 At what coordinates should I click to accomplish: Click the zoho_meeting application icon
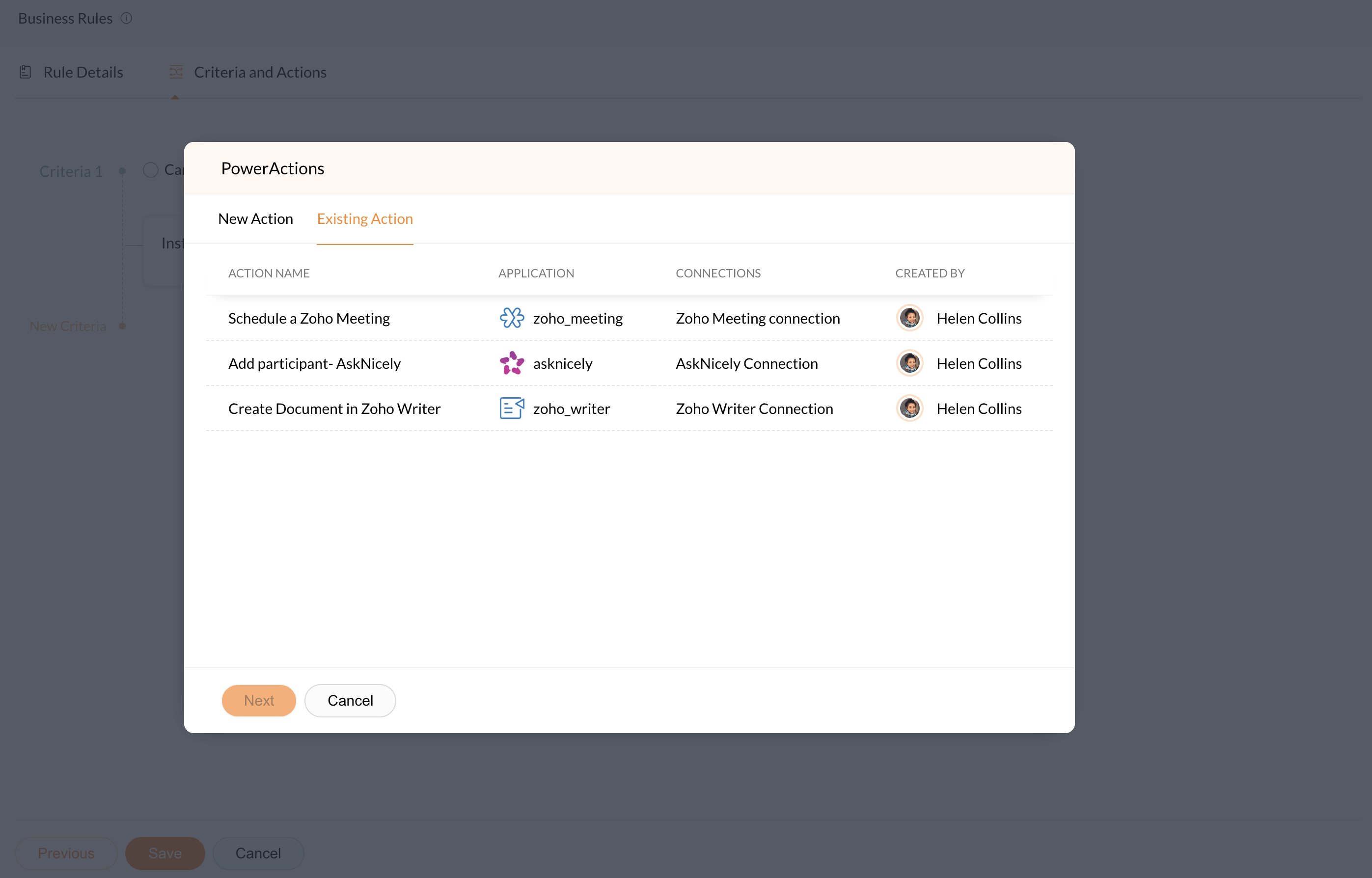511,318
